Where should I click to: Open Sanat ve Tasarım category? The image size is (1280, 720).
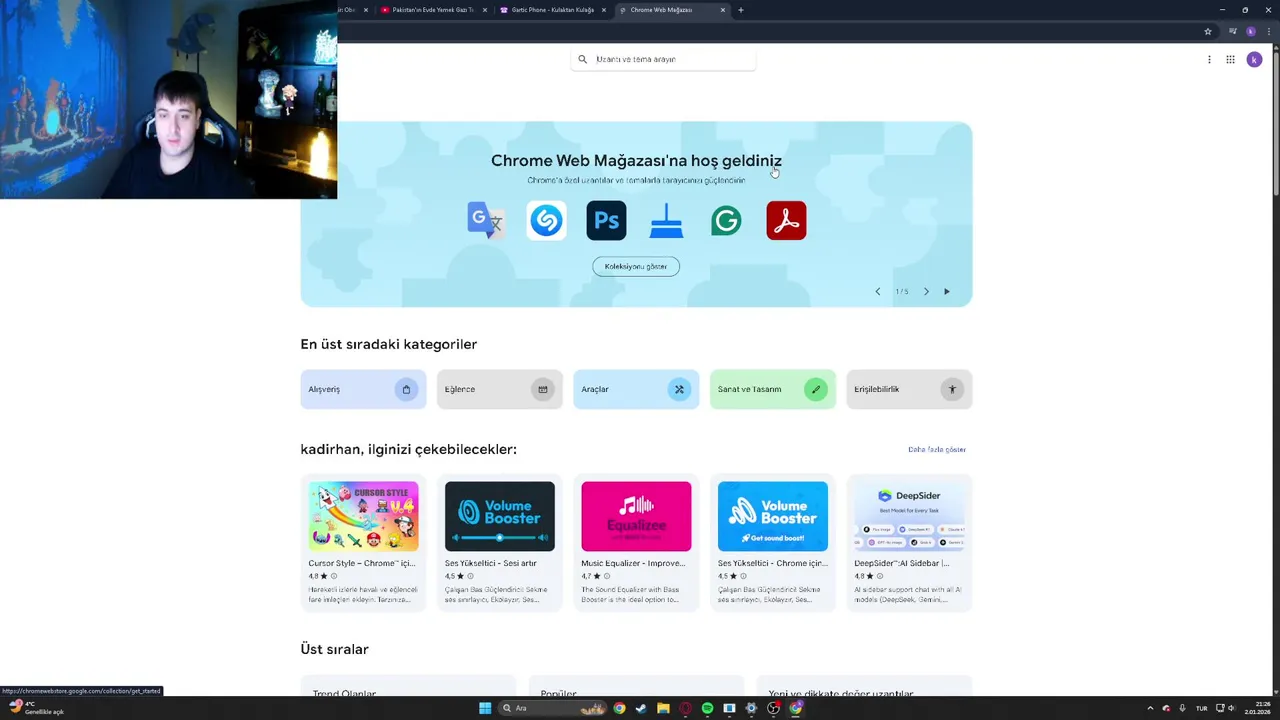772,389
